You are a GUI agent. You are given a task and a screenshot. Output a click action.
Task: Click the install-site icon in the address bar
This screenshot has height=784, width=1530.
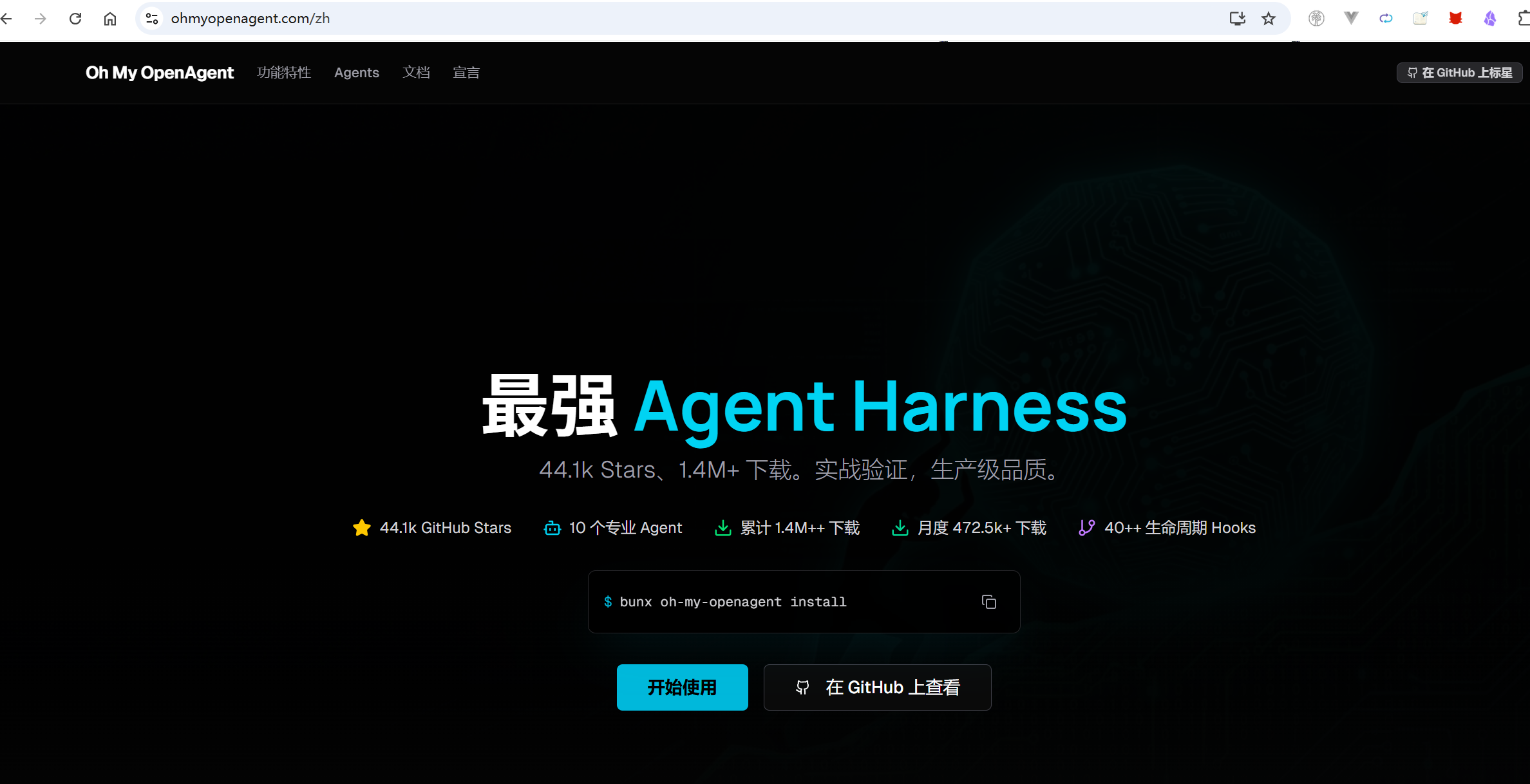[1236, 18]
